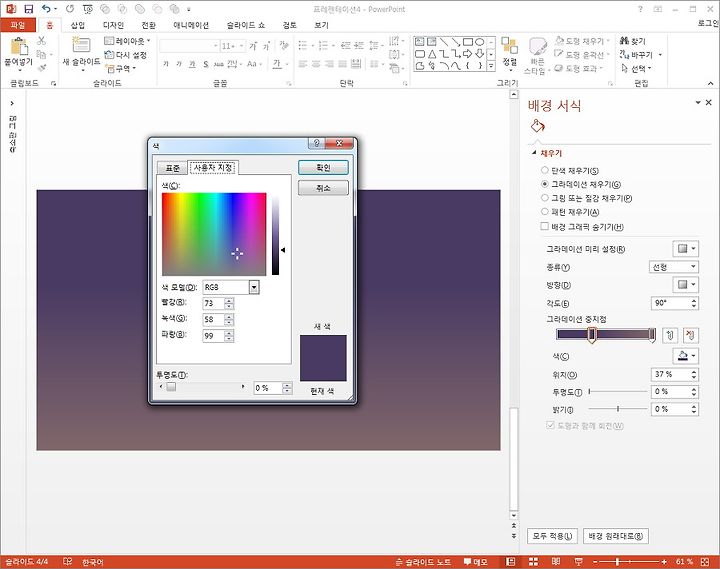Select the oval shape in shapes gallery
Image resolution: width=720 pixels, height=569 pixels.
pos(479,42)
